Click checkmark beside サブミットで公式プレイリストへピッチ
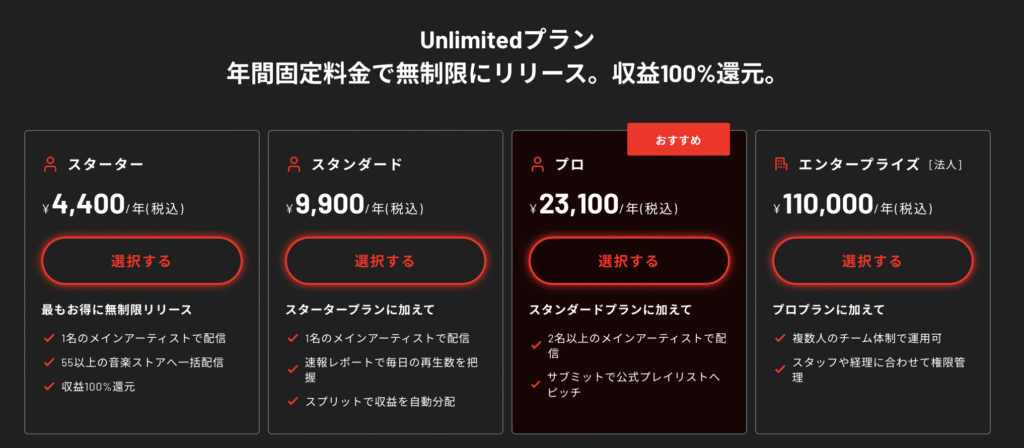Screen dimensions: 1024x448 pos(536,385)
